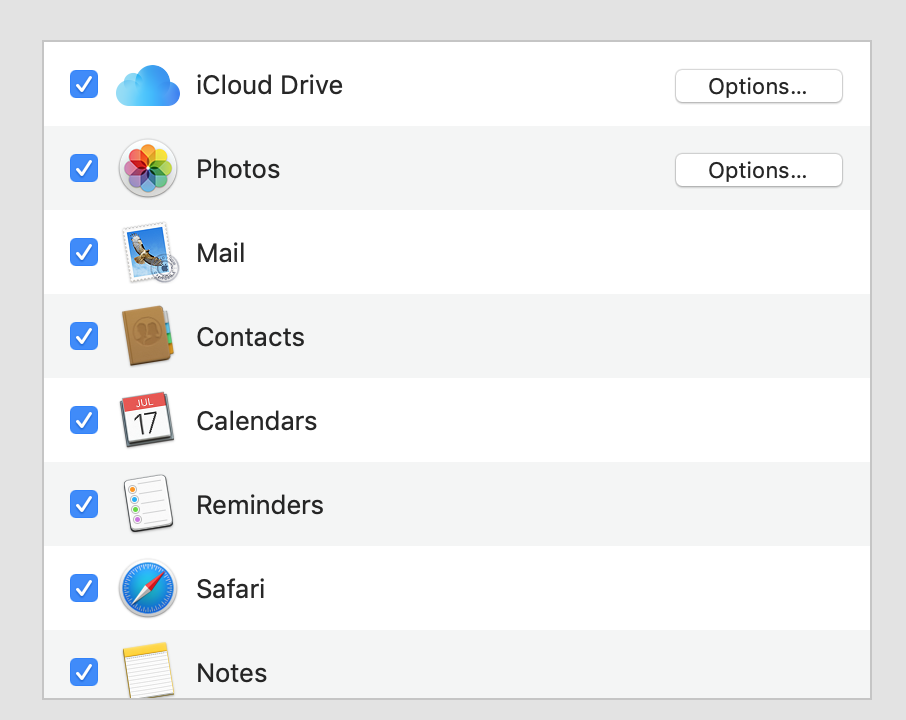Screen dimensions: 906x720
Task: Disable the Reminders checkbox
Action: coord(84,504)
